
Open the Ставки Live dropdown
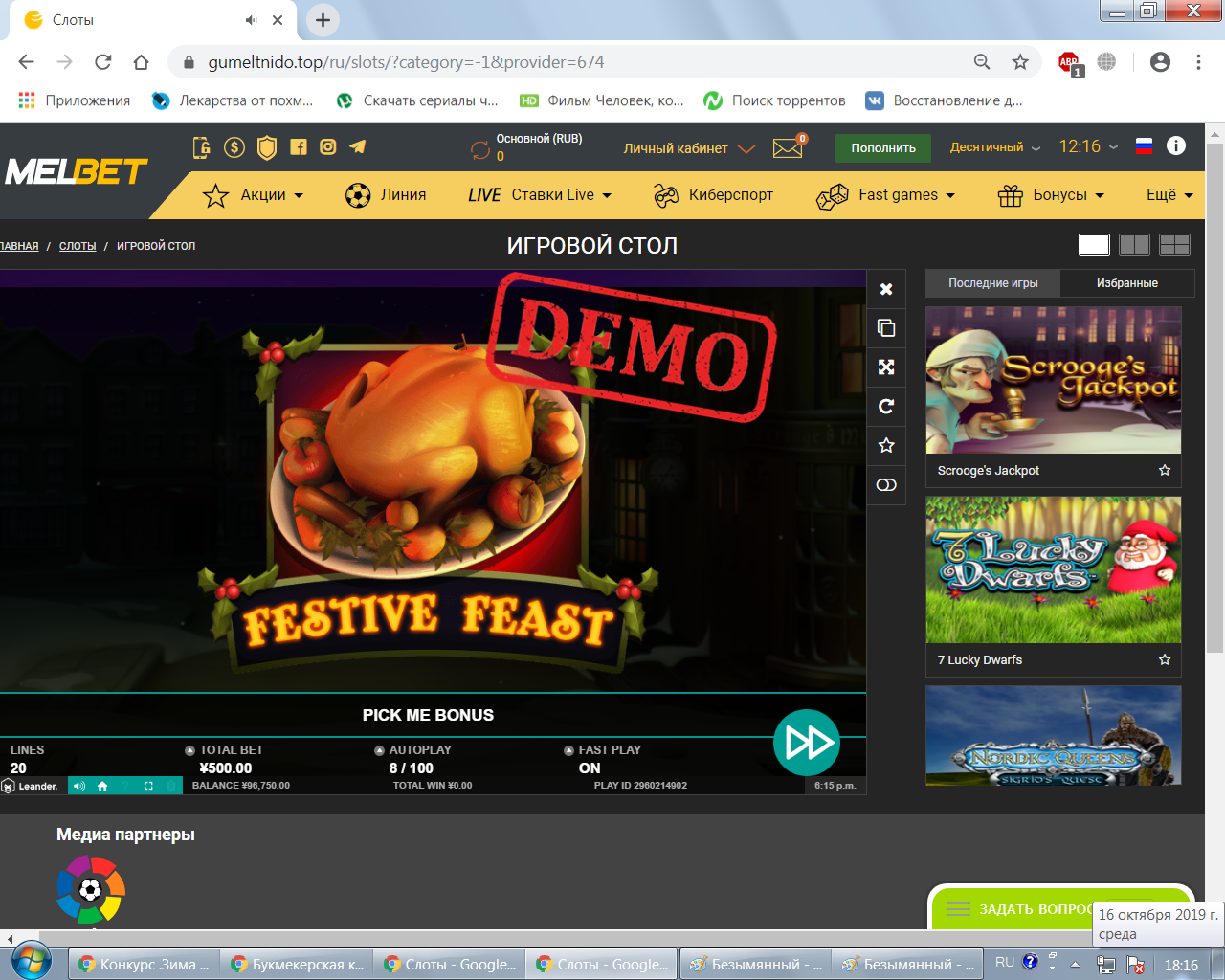(x=540, y=195)
